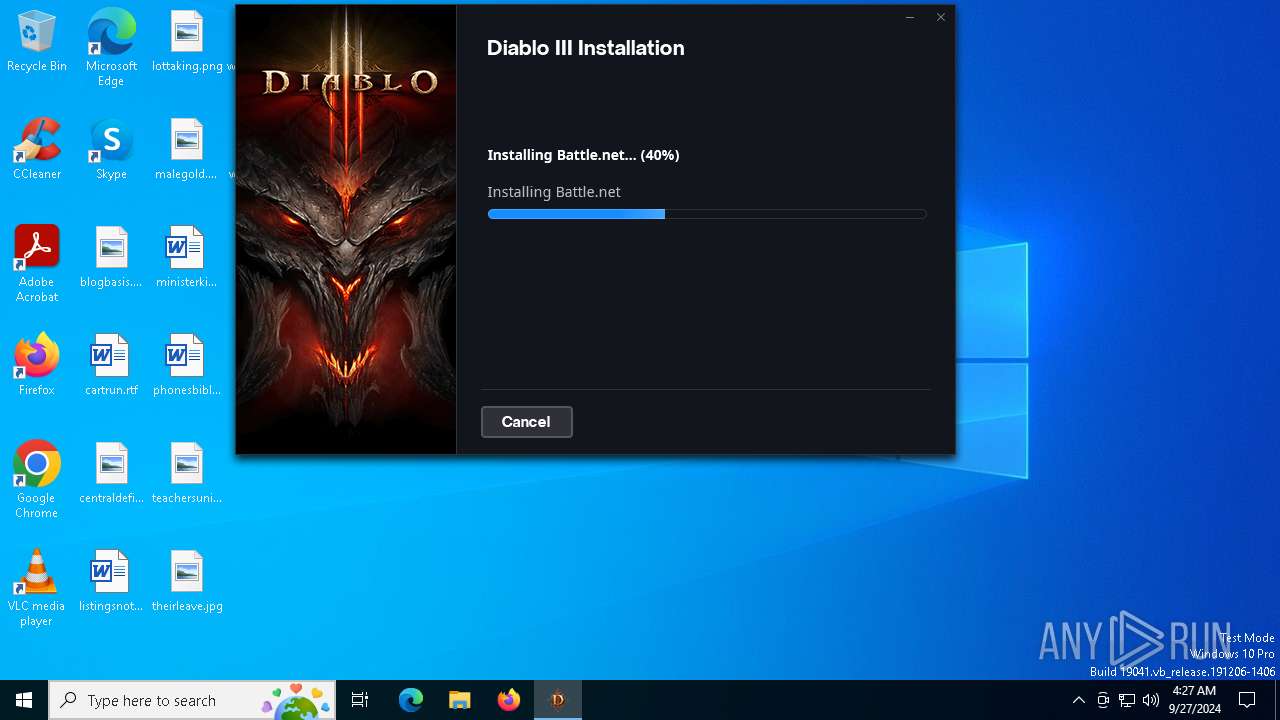Minimize the Diablo III installer window
1280x720 pixels.
[x=910, y=17]
